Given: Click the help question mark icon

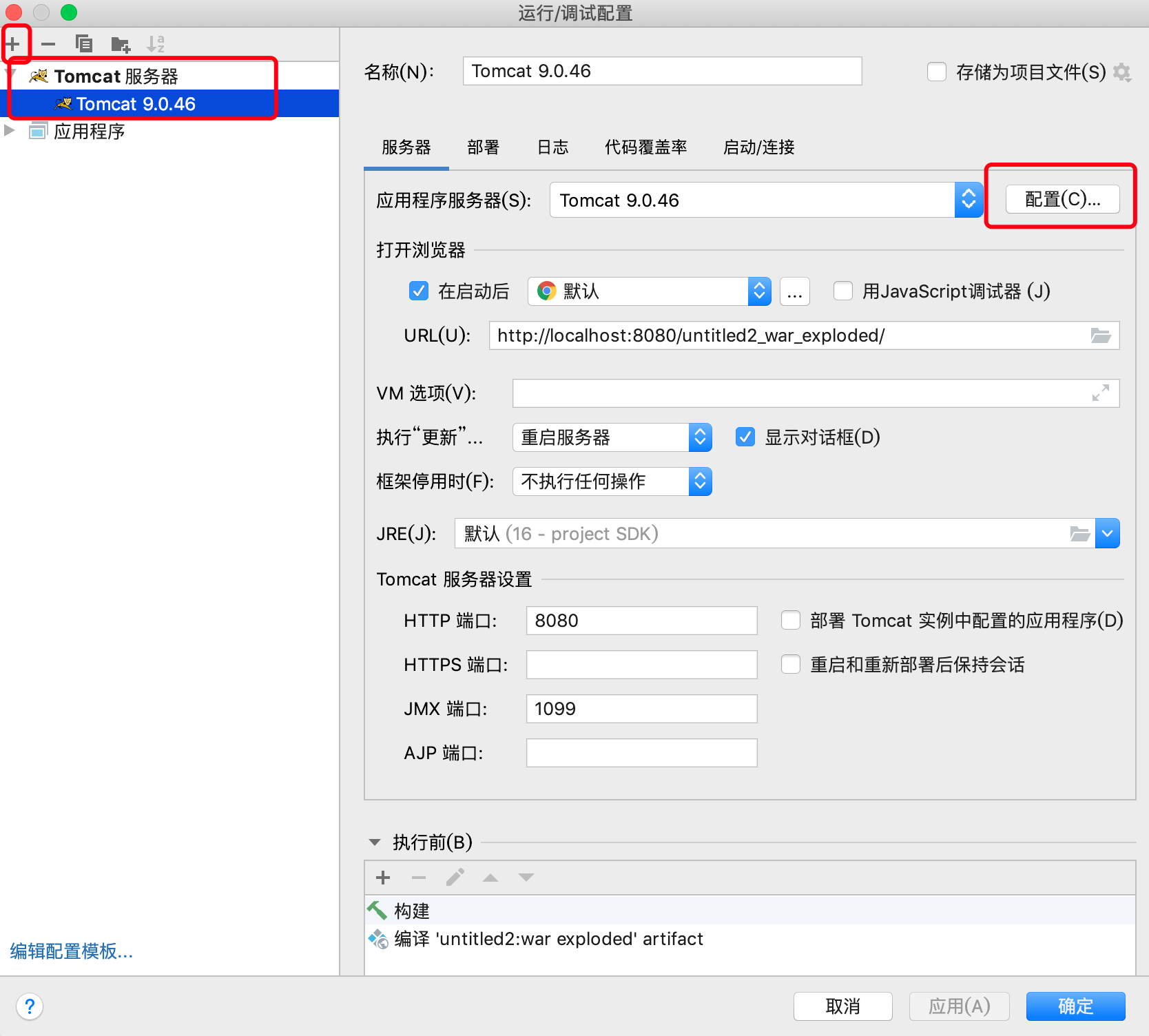Looking at the screenshot, I should click(30, 1006).
